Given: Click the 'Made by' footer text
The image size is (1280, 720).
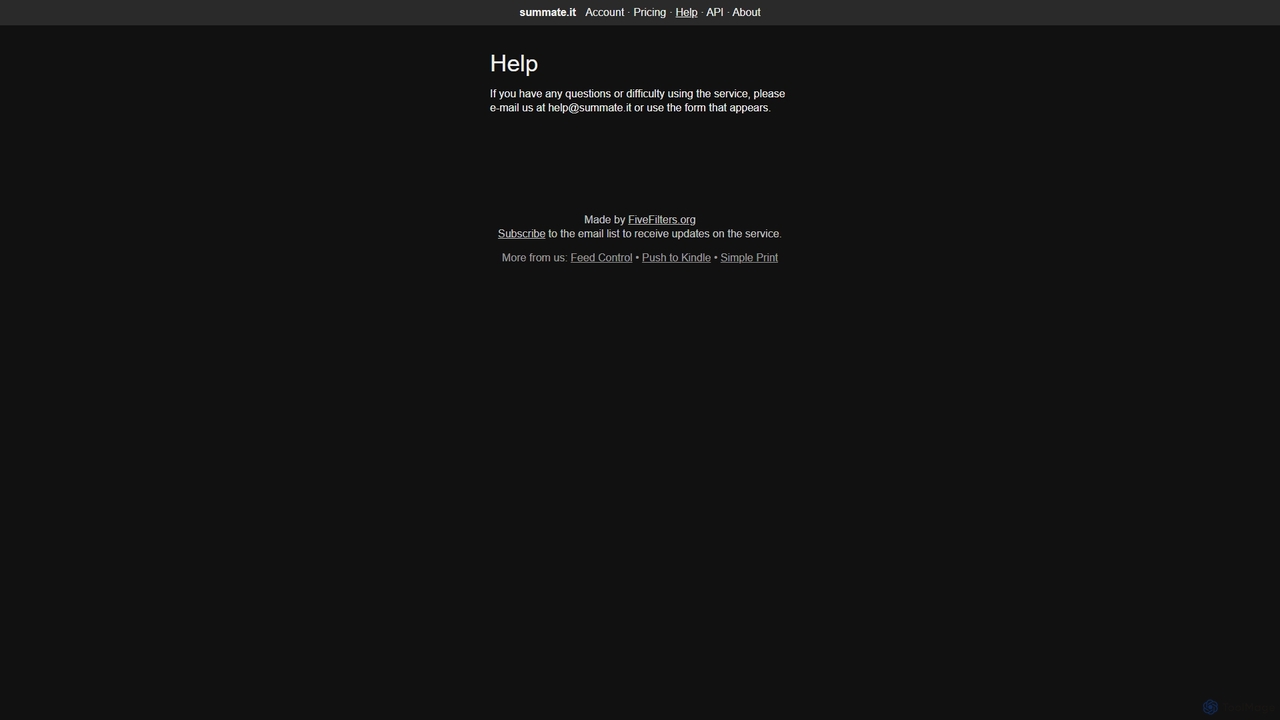Looking at the screenshot, I should (604, 220).
